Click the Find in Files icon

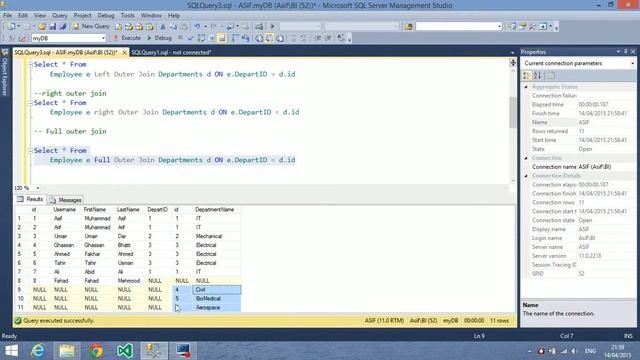pos(409,27)
